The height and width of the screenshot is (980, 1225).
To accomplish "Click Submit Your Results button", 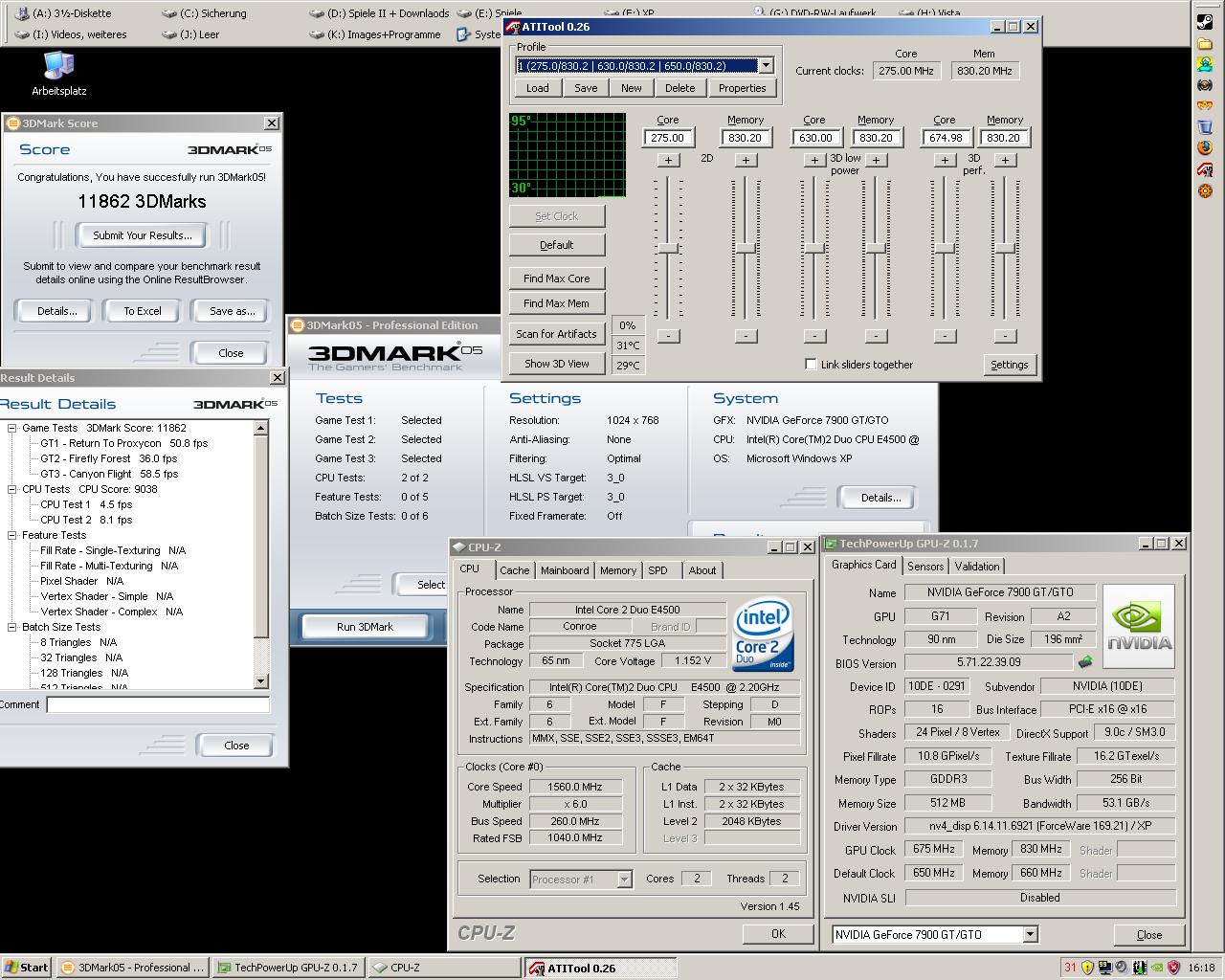I will point(143,235).
